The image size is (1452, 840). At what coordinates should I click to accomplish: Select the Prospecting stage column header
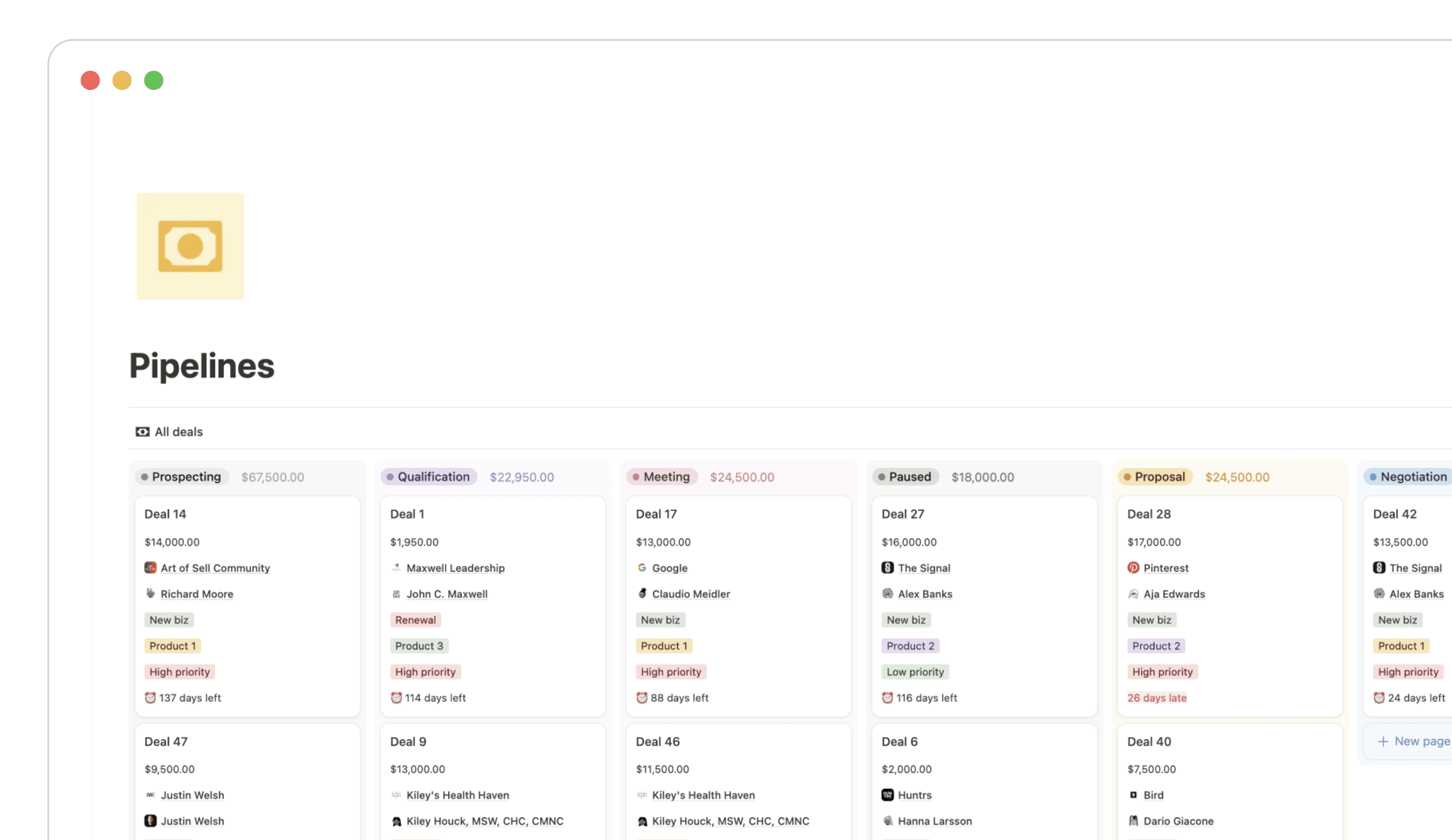coord(182,477)
